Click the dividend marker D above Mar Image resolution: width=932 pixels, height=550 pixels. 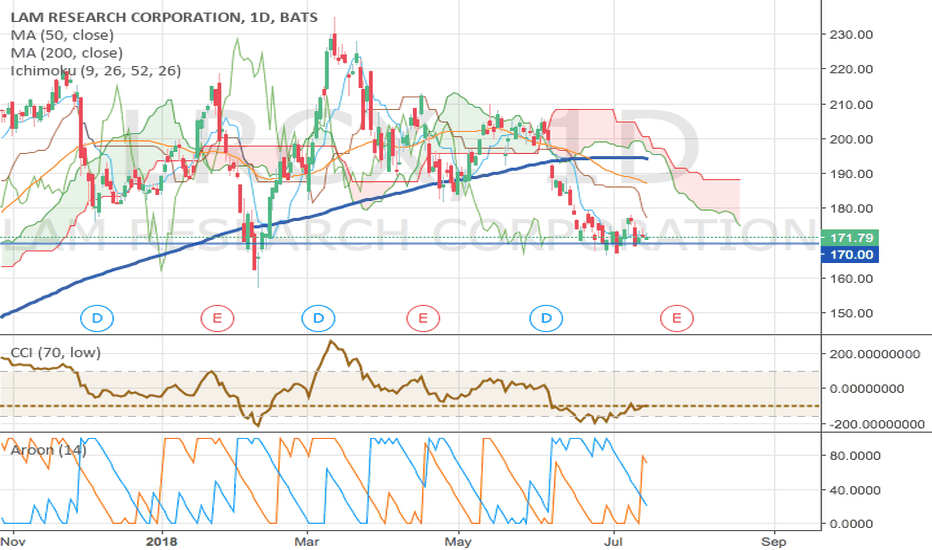(319, 318)
